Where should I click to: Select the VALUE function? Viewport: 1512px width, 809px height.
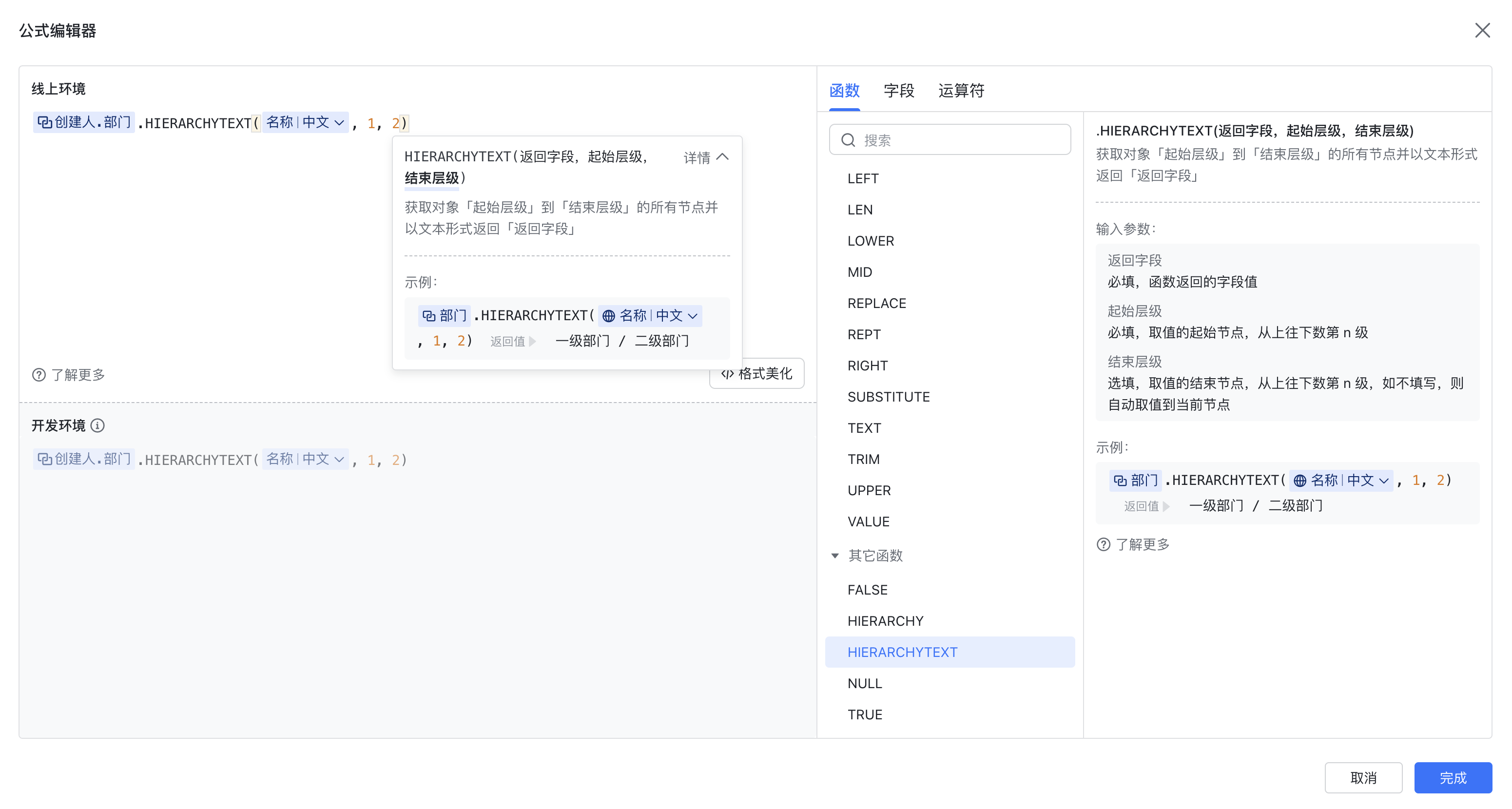(950, 521)
